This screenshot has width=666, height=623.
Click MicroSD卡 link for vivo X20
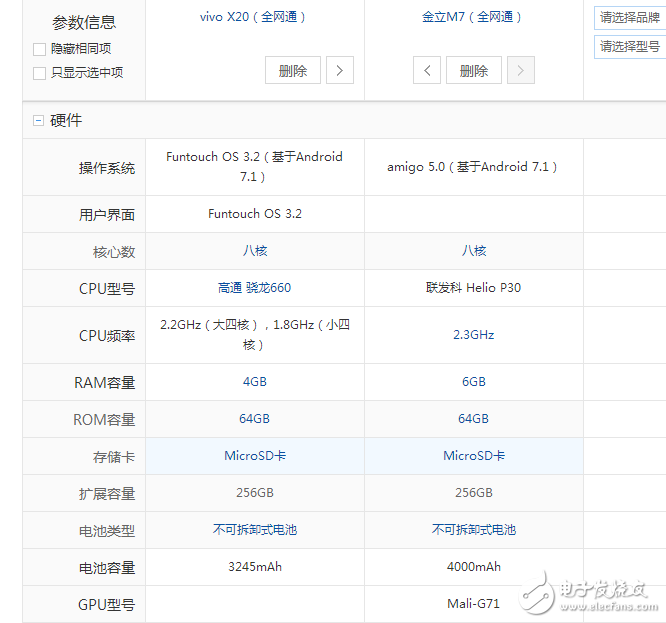coord(255,456)
